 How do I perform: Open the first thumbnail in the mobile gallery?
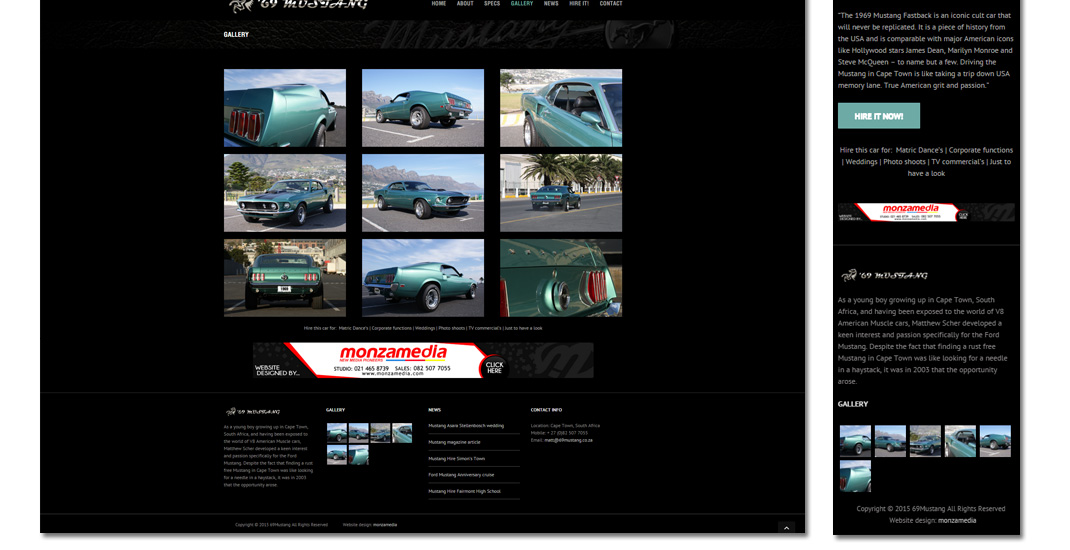pos(855,441)
